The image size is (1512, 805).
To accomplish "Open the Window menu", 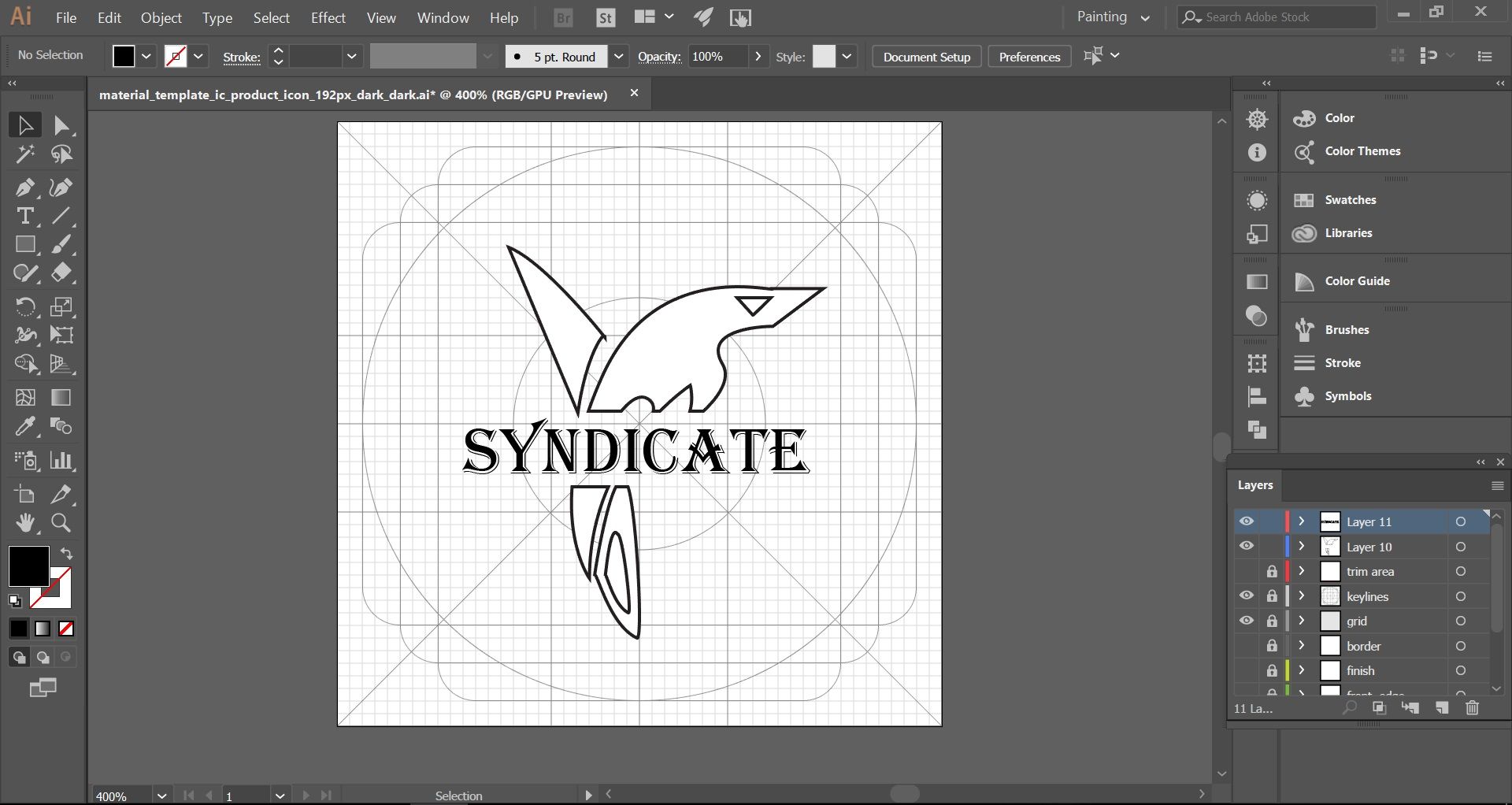I will coord(443,17).
